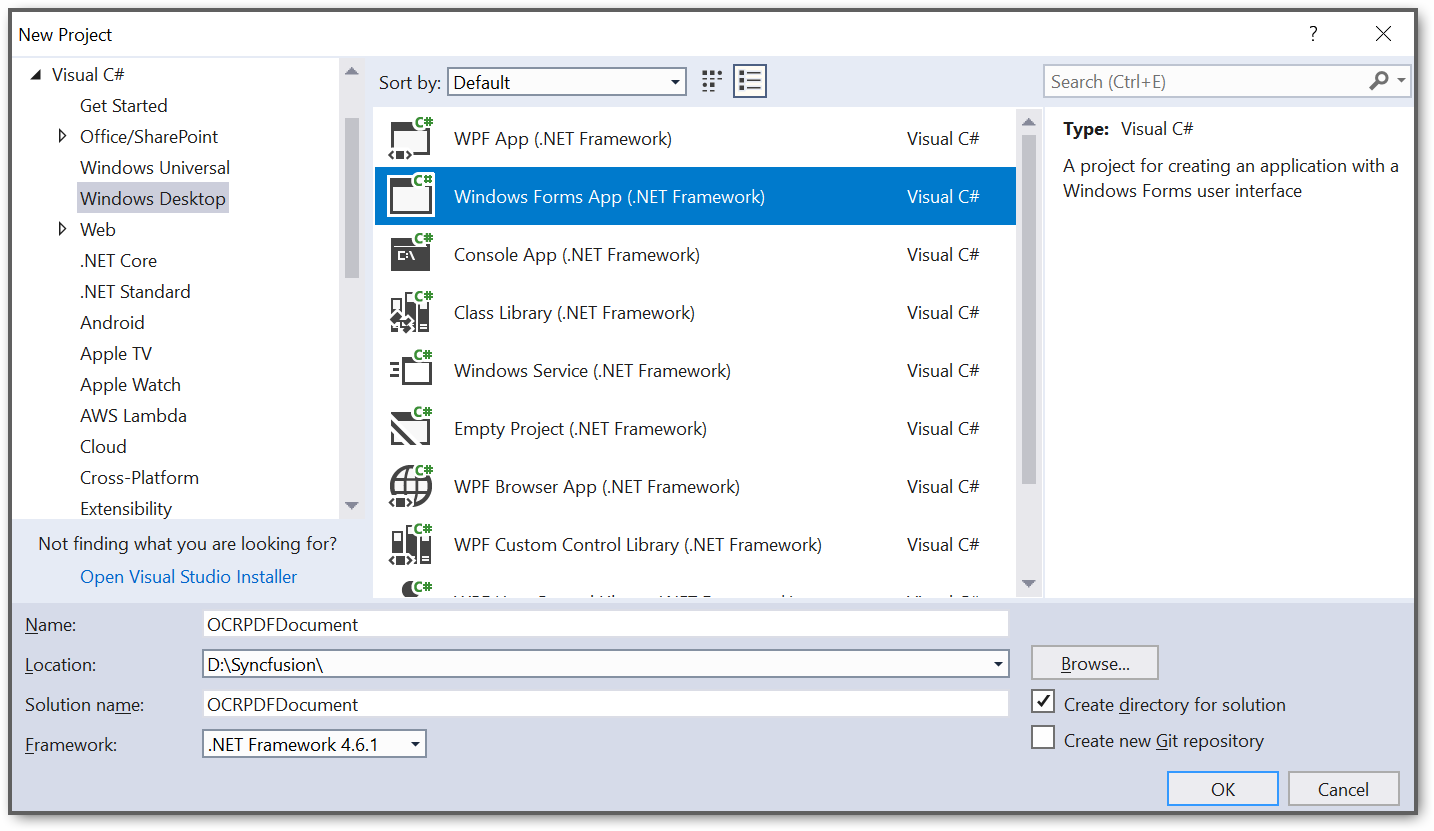1434x831 pixels.
Task: Switch templates to medium list view
Action: click(750, 82)
